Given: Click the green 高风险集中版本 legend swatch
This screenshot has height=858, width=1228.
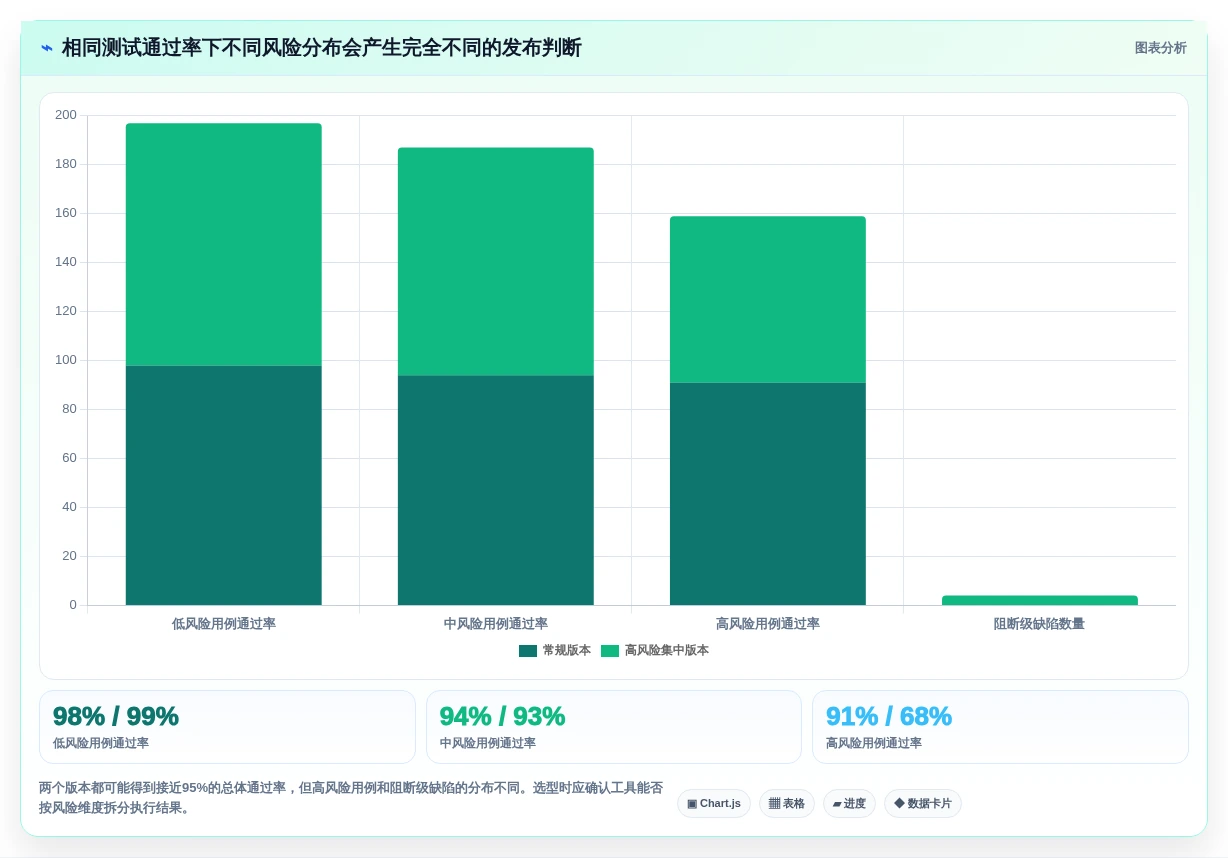Looking at the screenshot, I should (x=610, y=651).
